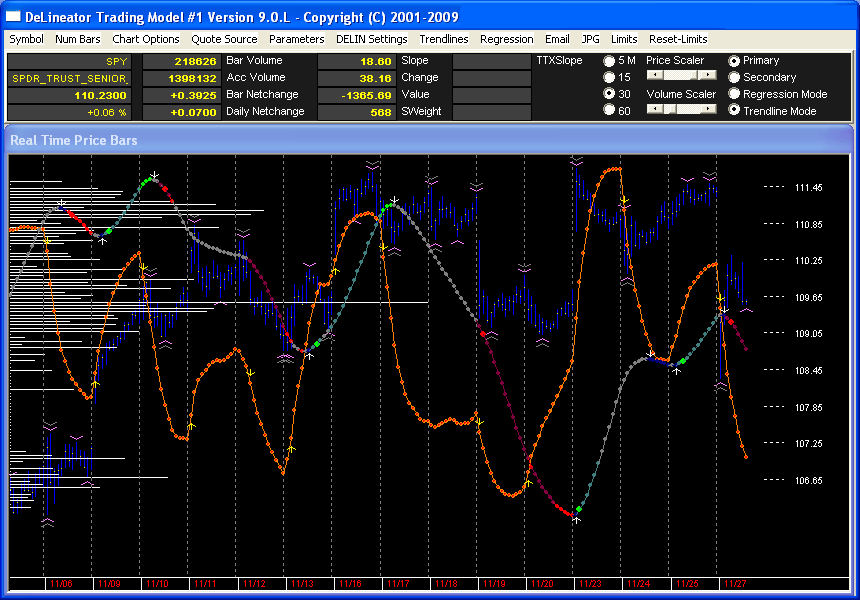Image resolution: width=860 pixels, height=600 pixels.
Task: Select the 15 minute timeframe radio button
Action: point(609,77)
